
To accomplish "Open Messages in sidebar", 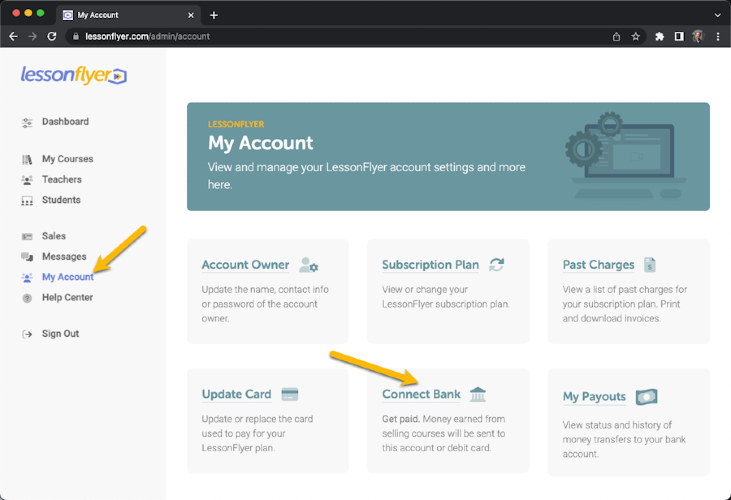I will coord(64,256).
